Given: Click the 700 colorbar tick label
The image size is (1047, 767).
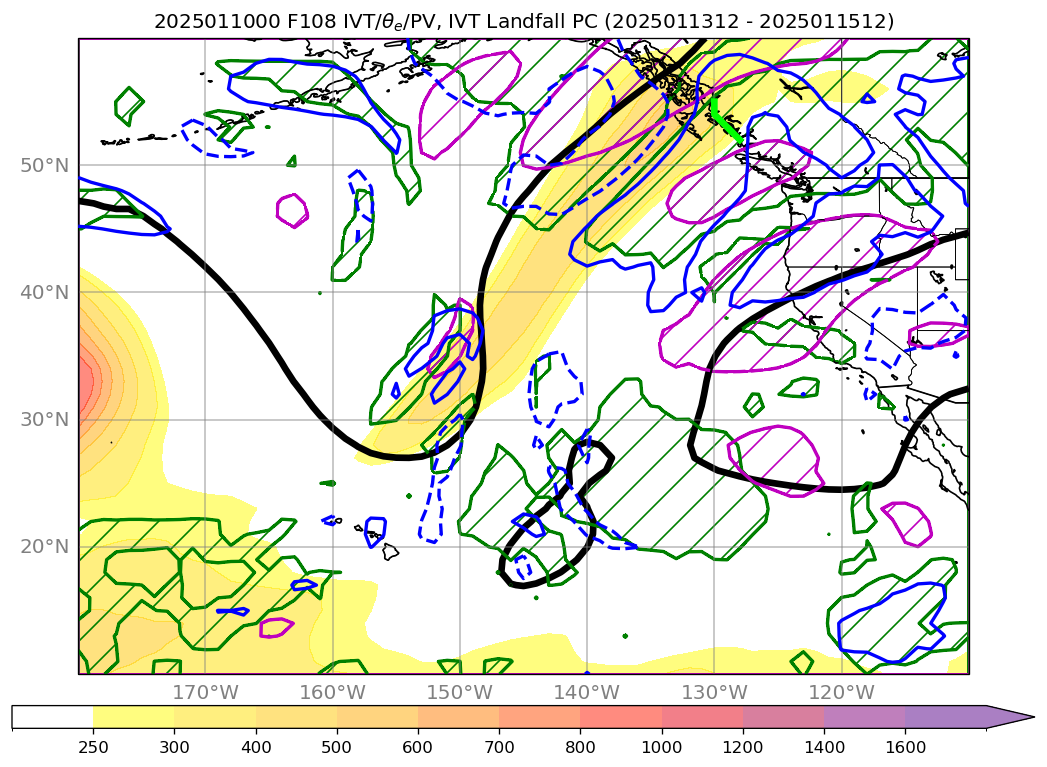Looking at the screenshot, I should (499, 747).
